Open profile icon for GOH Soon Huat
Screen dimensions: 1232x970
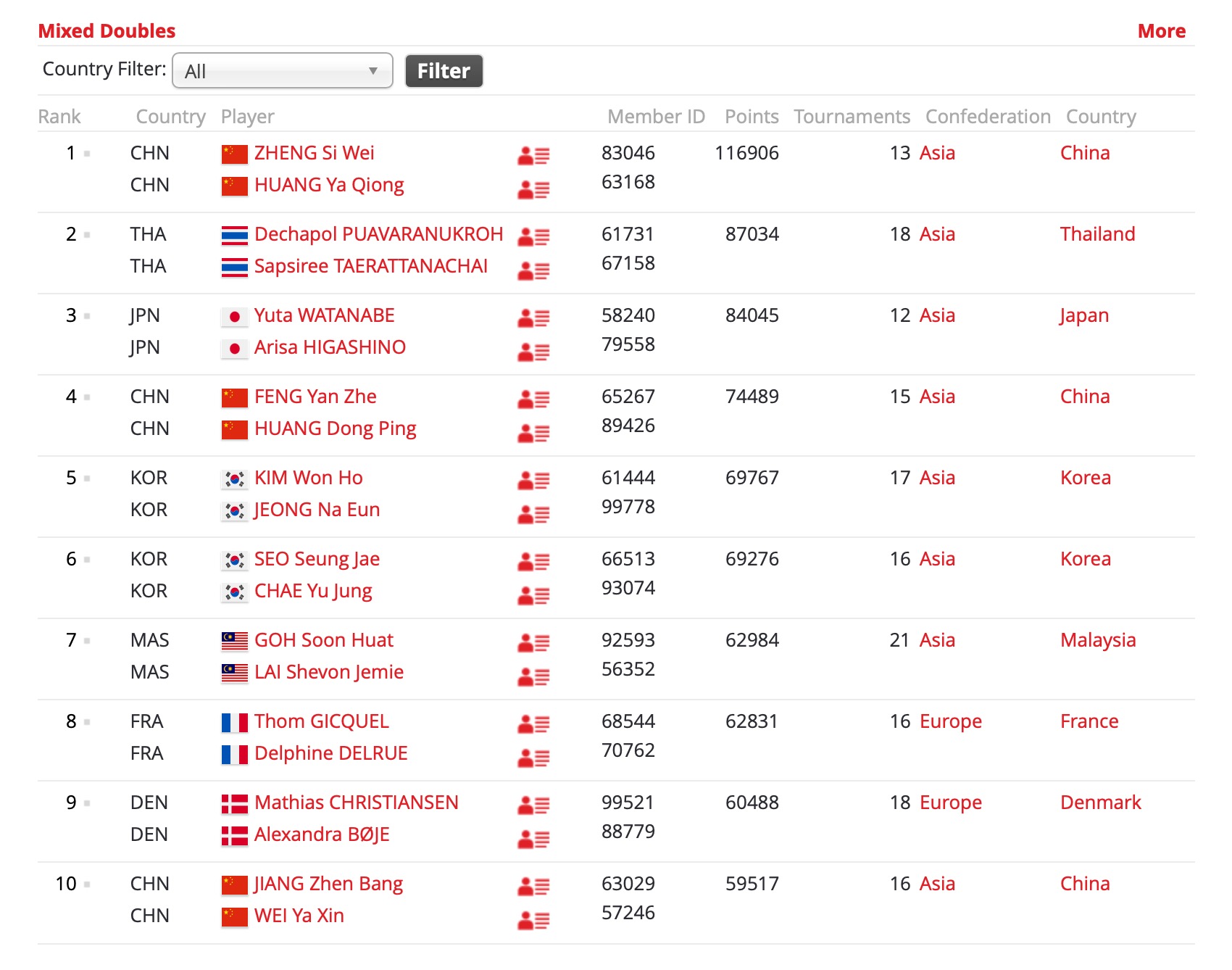pyautogui.click(x=533, y=642)
